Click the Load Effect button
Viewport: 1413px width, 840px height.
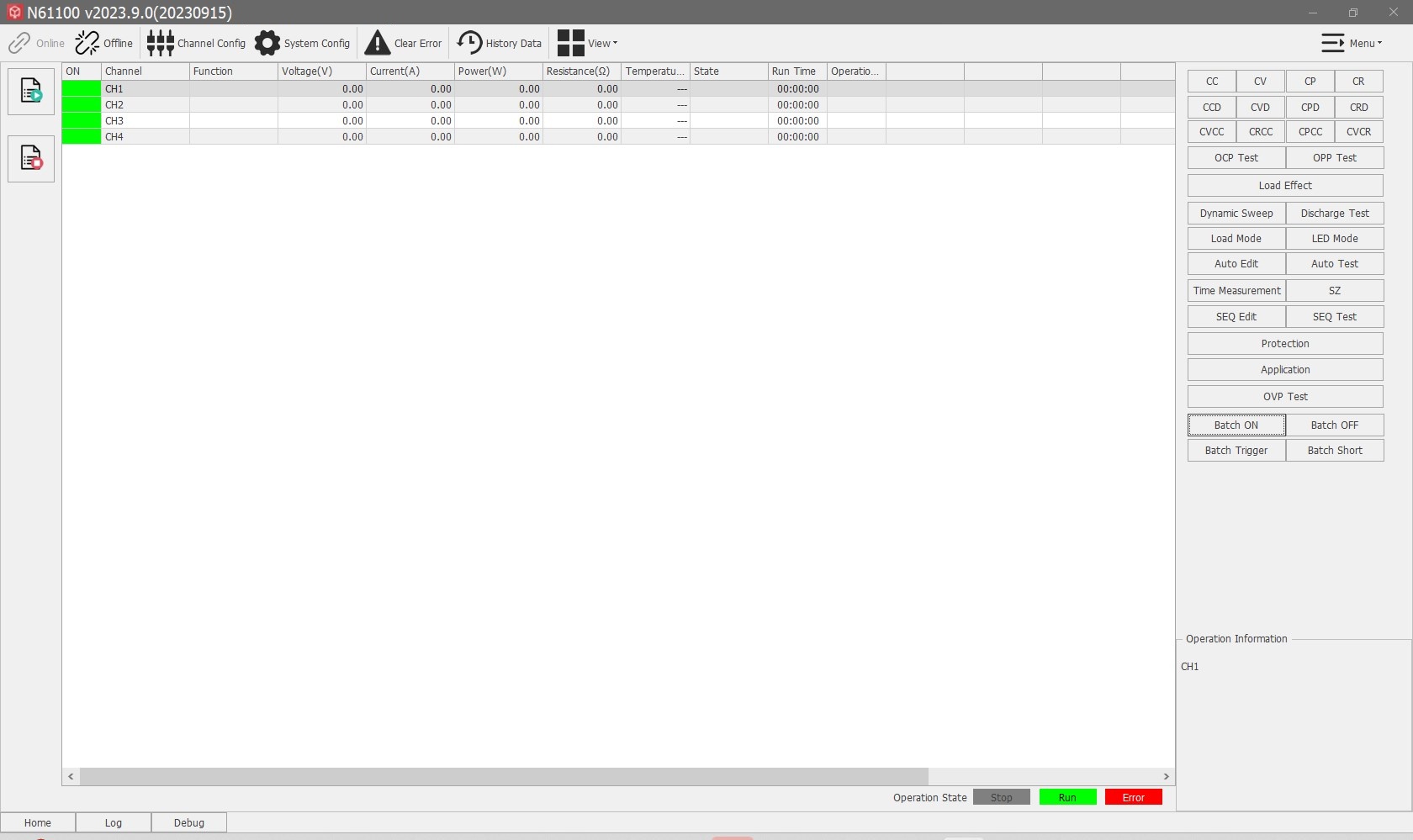[x=1285, y=186]
